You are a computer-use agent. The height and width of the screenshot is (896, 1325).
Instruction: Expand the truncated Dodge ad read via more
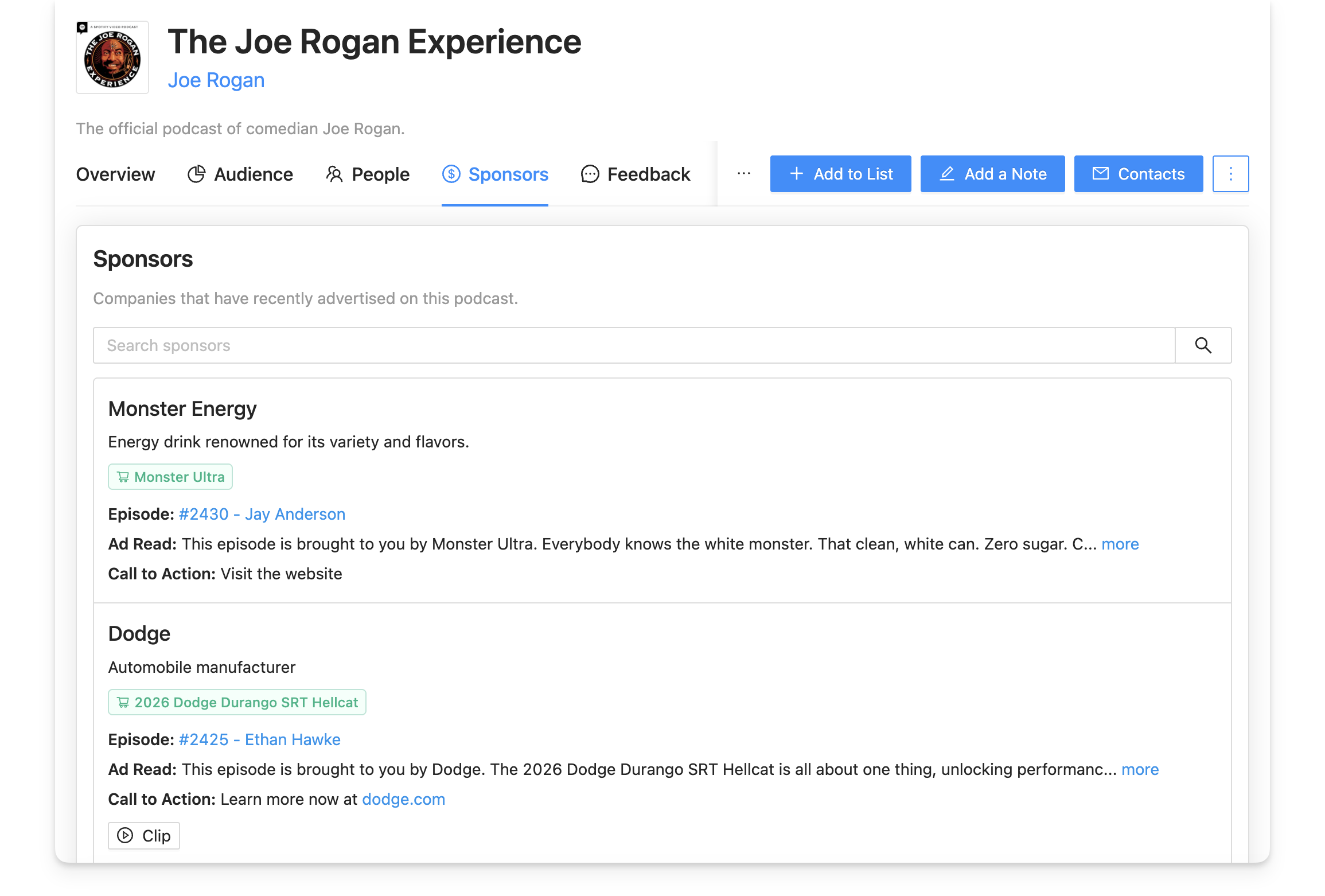[x=1140, y=769]
